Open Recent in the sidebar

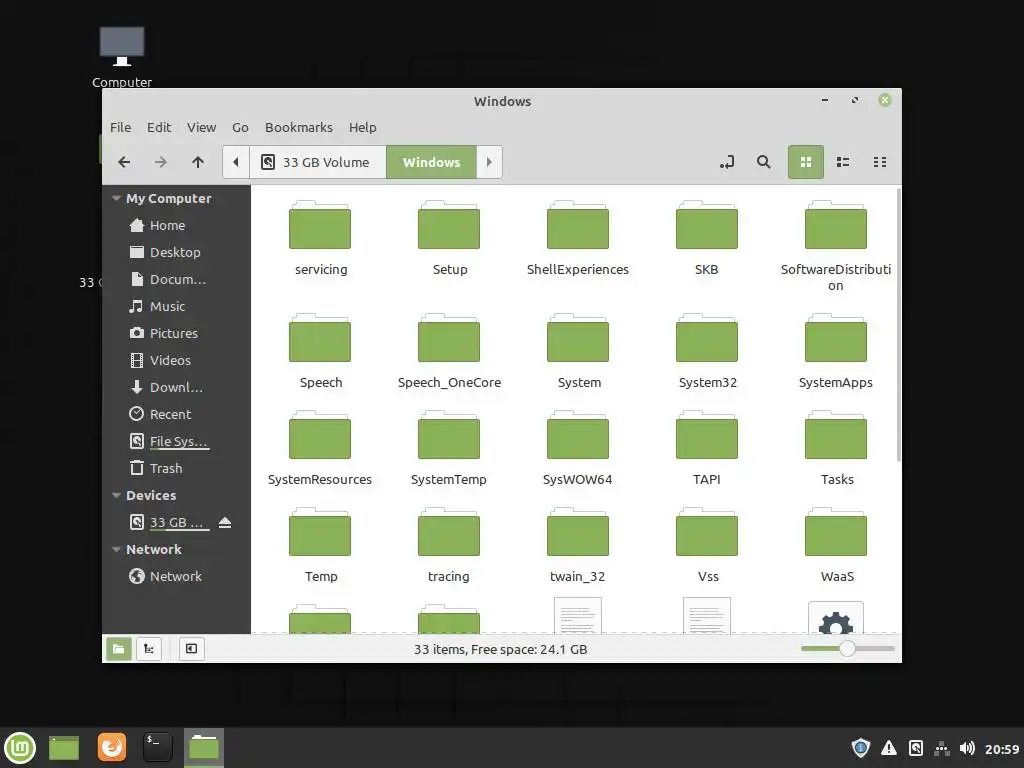click(x=176, y=414)
